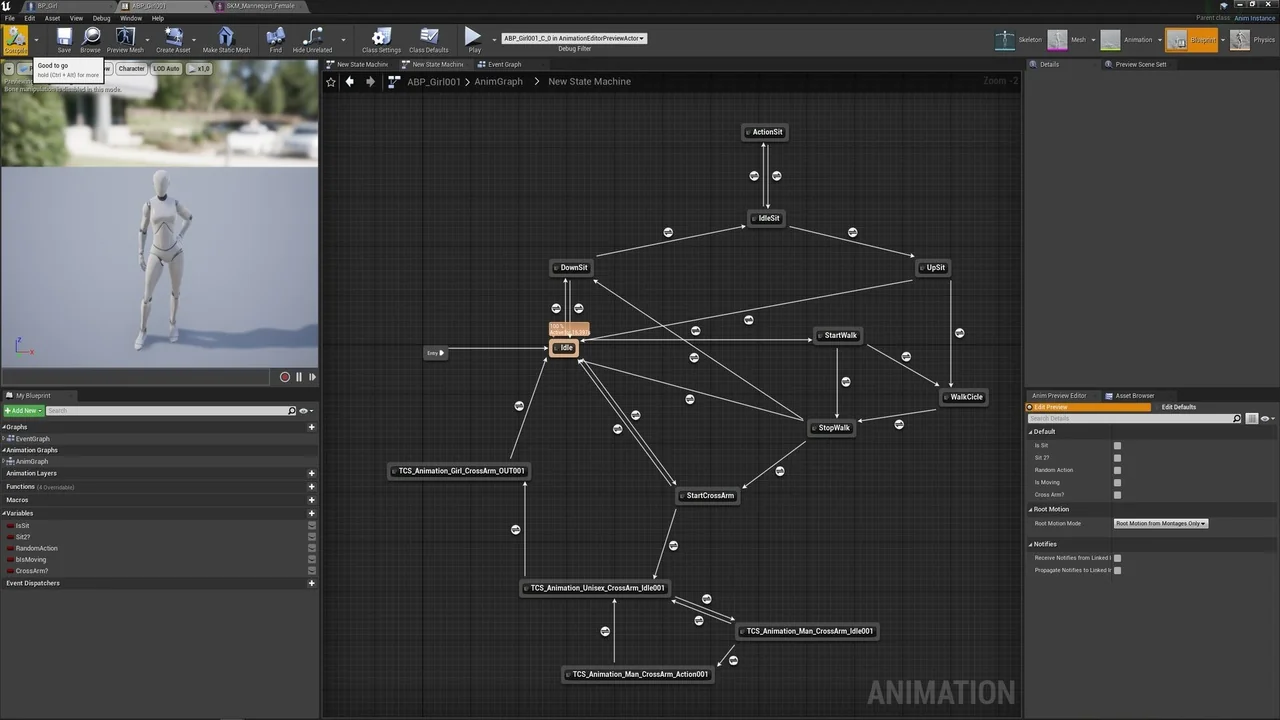
Task: Enable the Random Action checkbox
Action: pos(1117,470)
